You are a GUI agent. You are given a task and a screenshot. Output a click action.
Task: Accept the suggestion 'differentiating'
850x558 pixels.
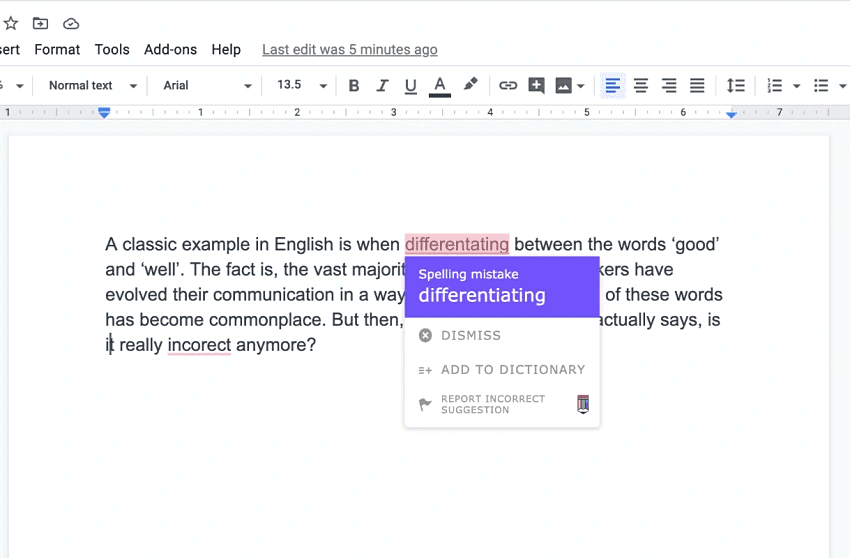pyautogui.click(x=482, y=296)
